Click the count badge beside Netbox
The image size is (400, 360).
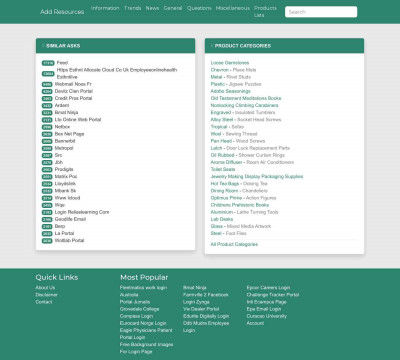pos(47,127)
